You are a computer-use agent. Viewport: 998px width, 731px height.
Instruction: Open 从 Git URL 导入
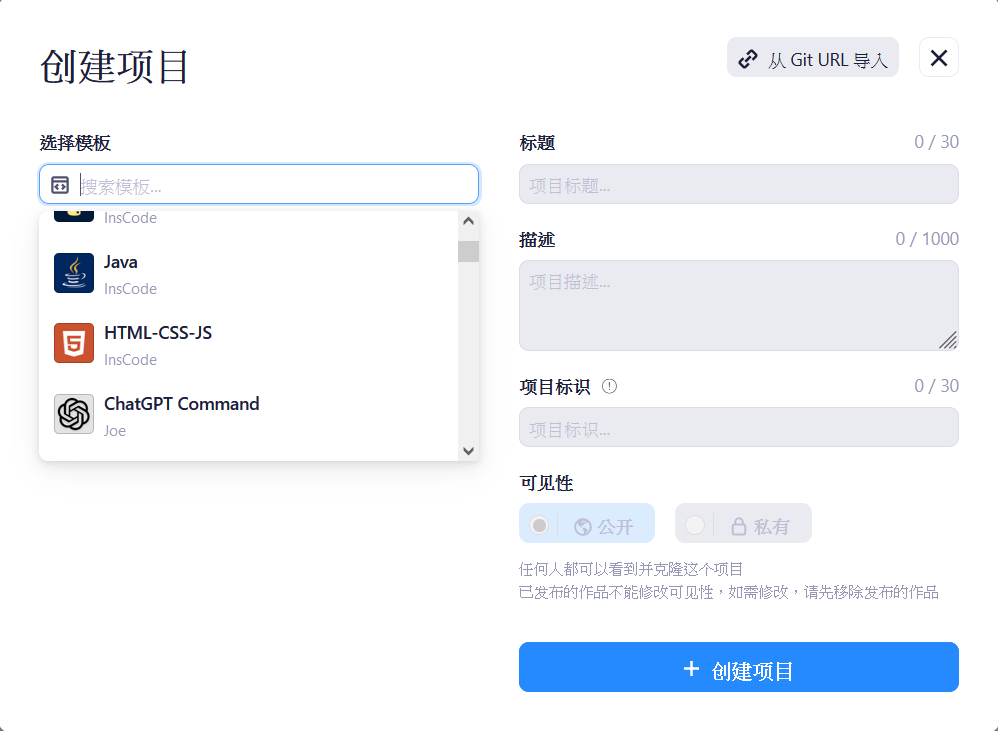point(812,58)
